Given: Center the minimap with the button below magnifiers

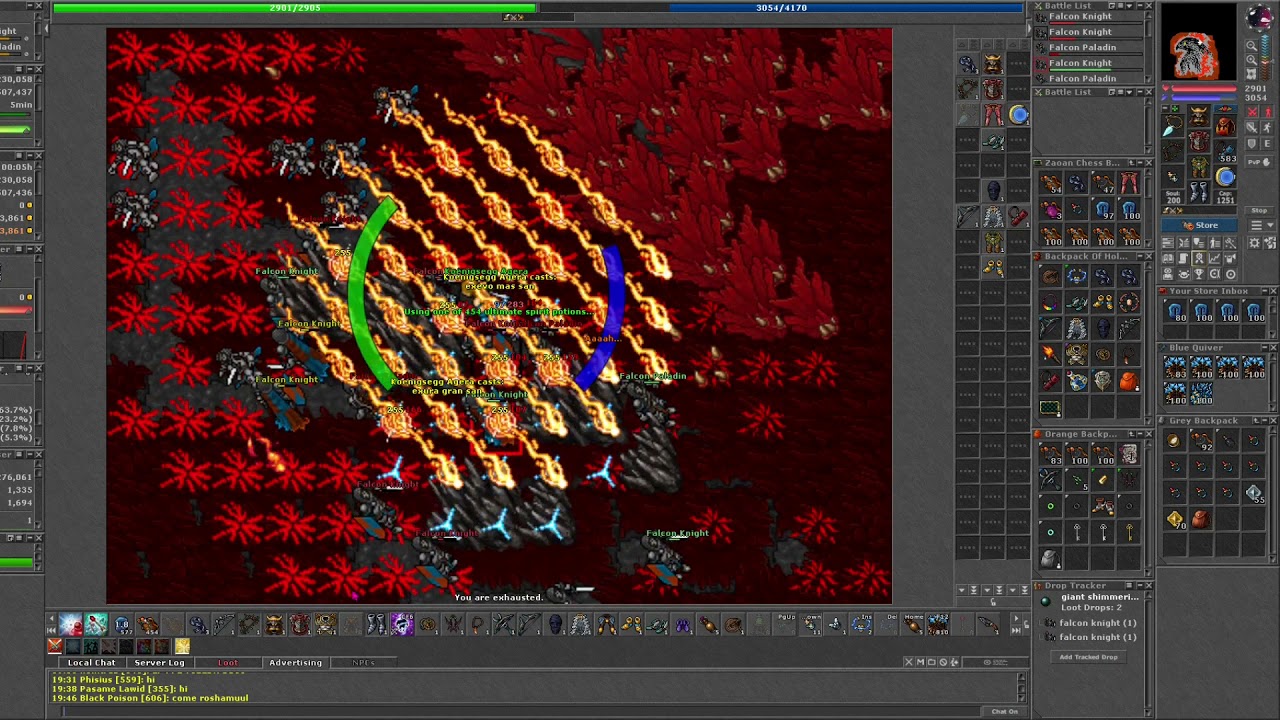Looking at the screenshot, I should coord(1252,76).
